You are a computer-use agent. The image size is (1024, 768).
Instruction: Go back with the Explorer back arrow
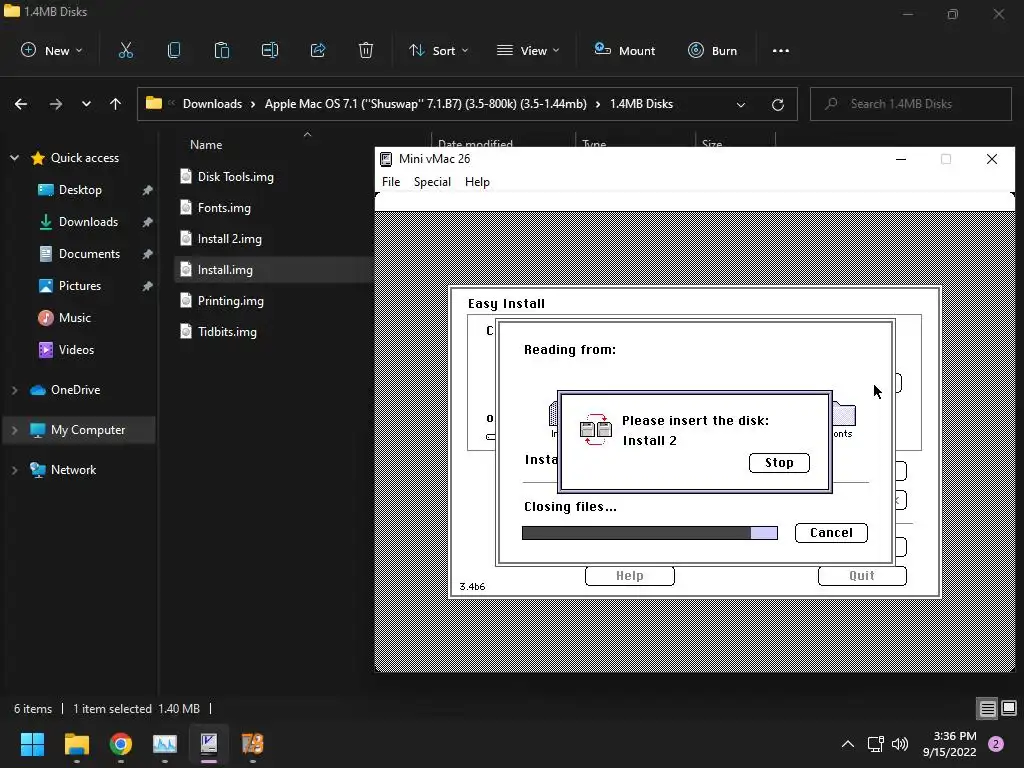coord(21,104)
